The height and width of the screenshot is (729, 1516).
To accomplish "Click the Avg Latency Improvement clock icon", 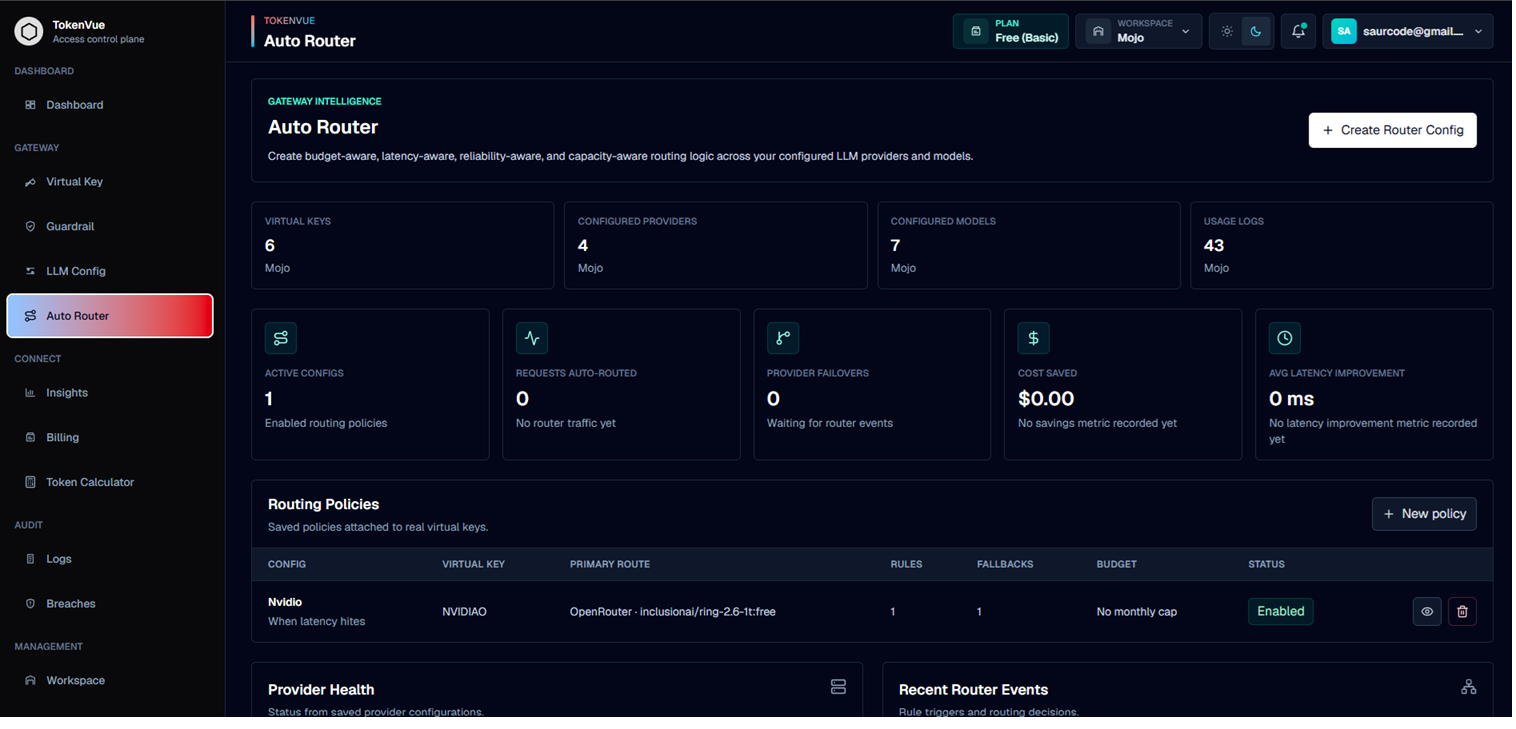I will 1285,338.
